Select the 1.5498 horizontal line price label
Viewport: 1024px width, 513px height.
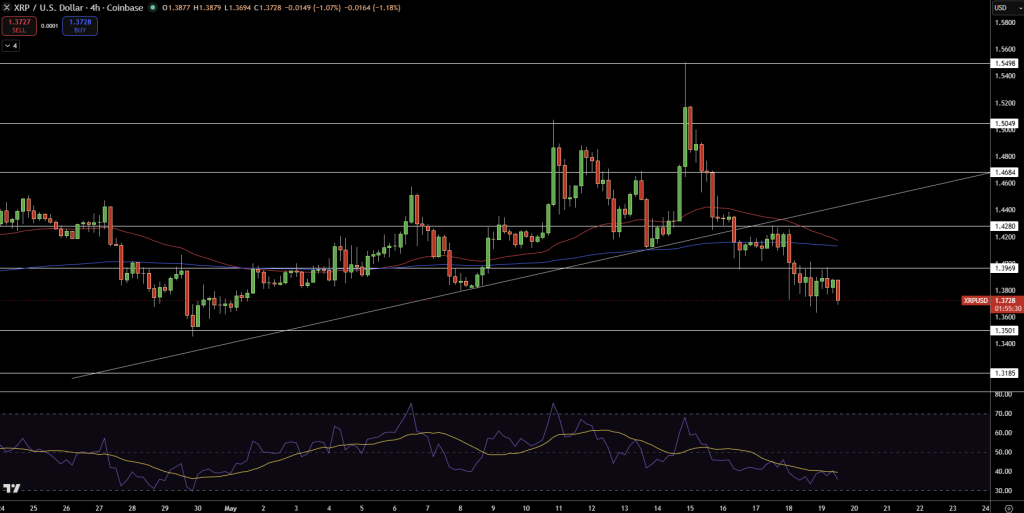tap(1004, 63)
